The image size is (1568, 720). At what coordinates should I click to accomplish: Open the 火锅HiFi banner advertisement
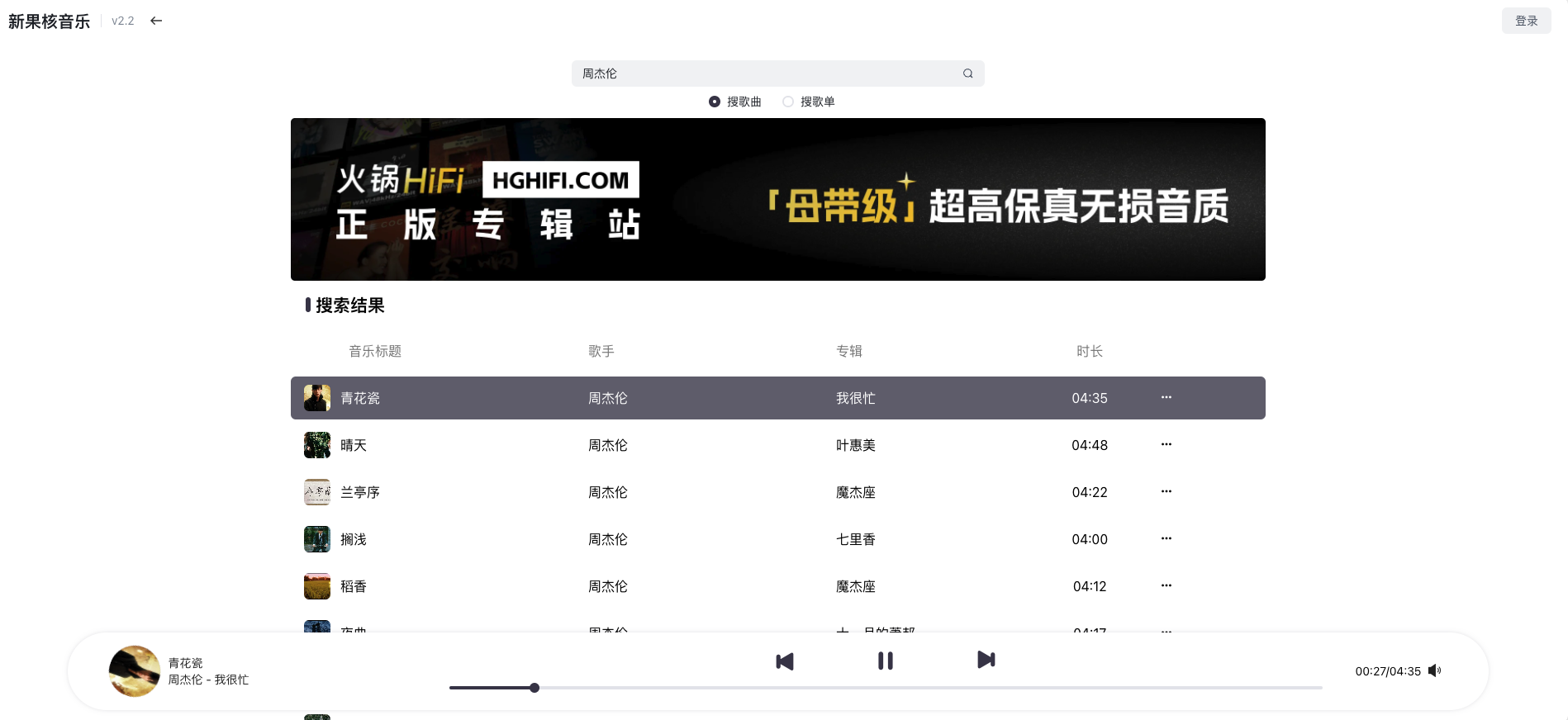coord(778,199)
